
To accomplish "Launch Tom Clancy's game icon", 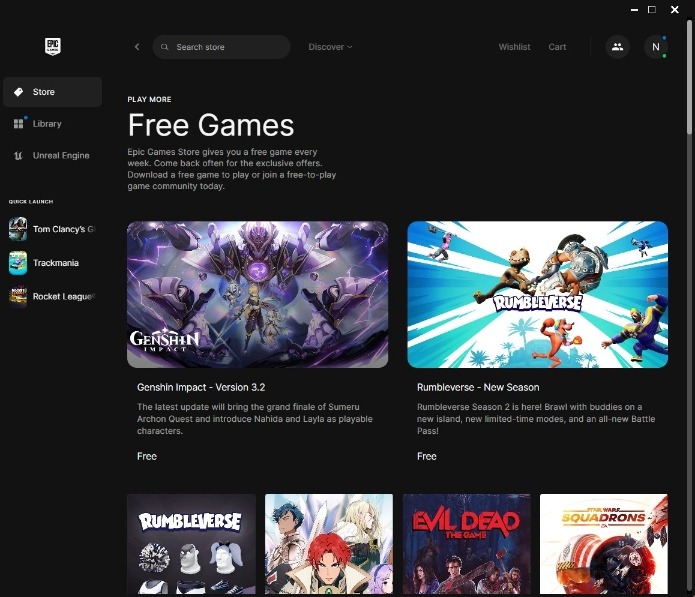I will (18, 229).
